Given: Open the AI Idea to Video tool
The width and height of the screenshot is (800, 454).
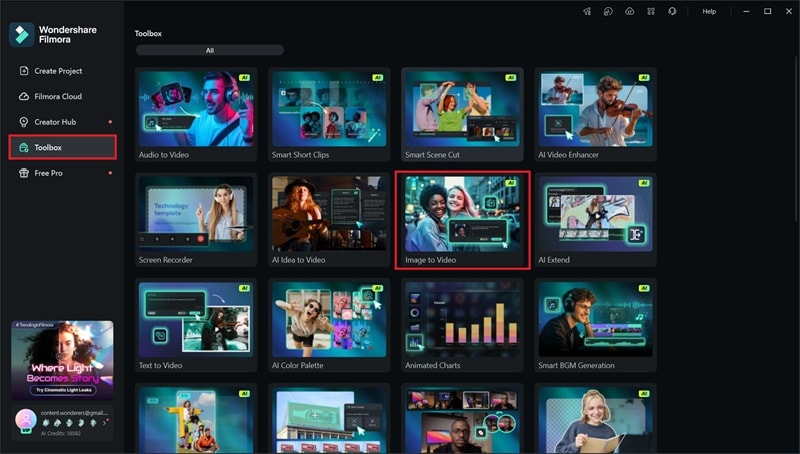Looking at the screenshot, I should (329, 220).
